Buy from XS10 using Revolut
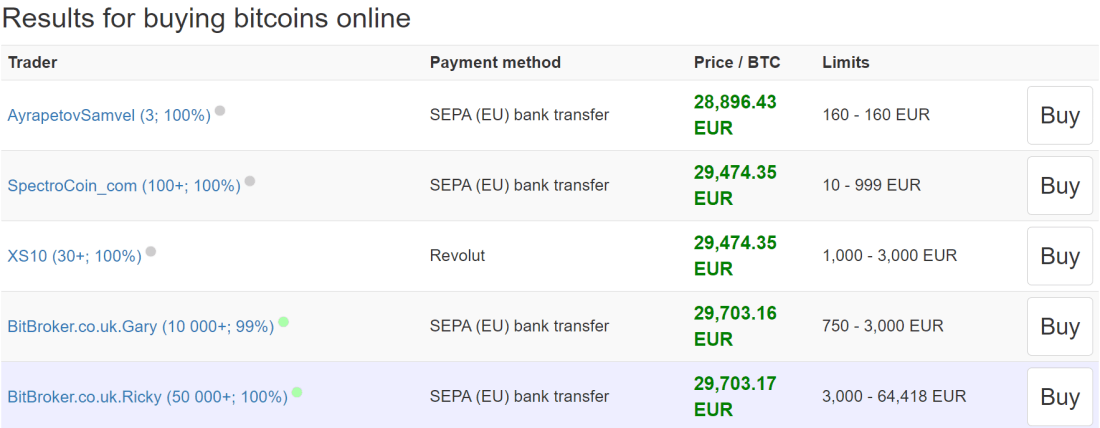Viewport: 1100px width, 428px height. (1060, 255)
